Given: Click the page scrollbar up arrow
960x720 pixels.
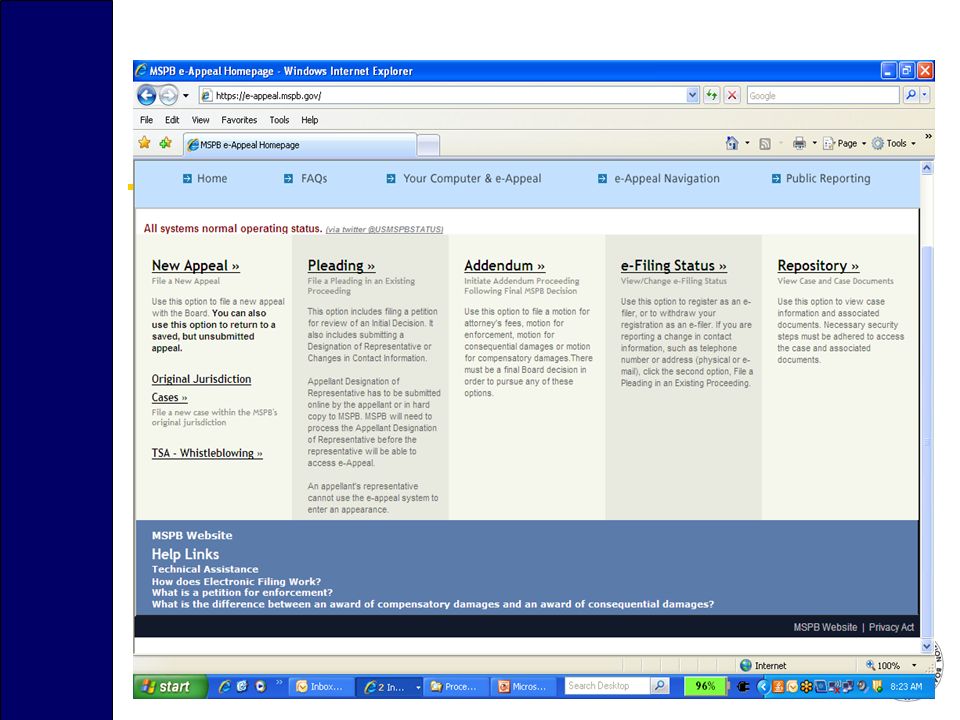Looking at the screenshot, I should [x=927, y=168].
